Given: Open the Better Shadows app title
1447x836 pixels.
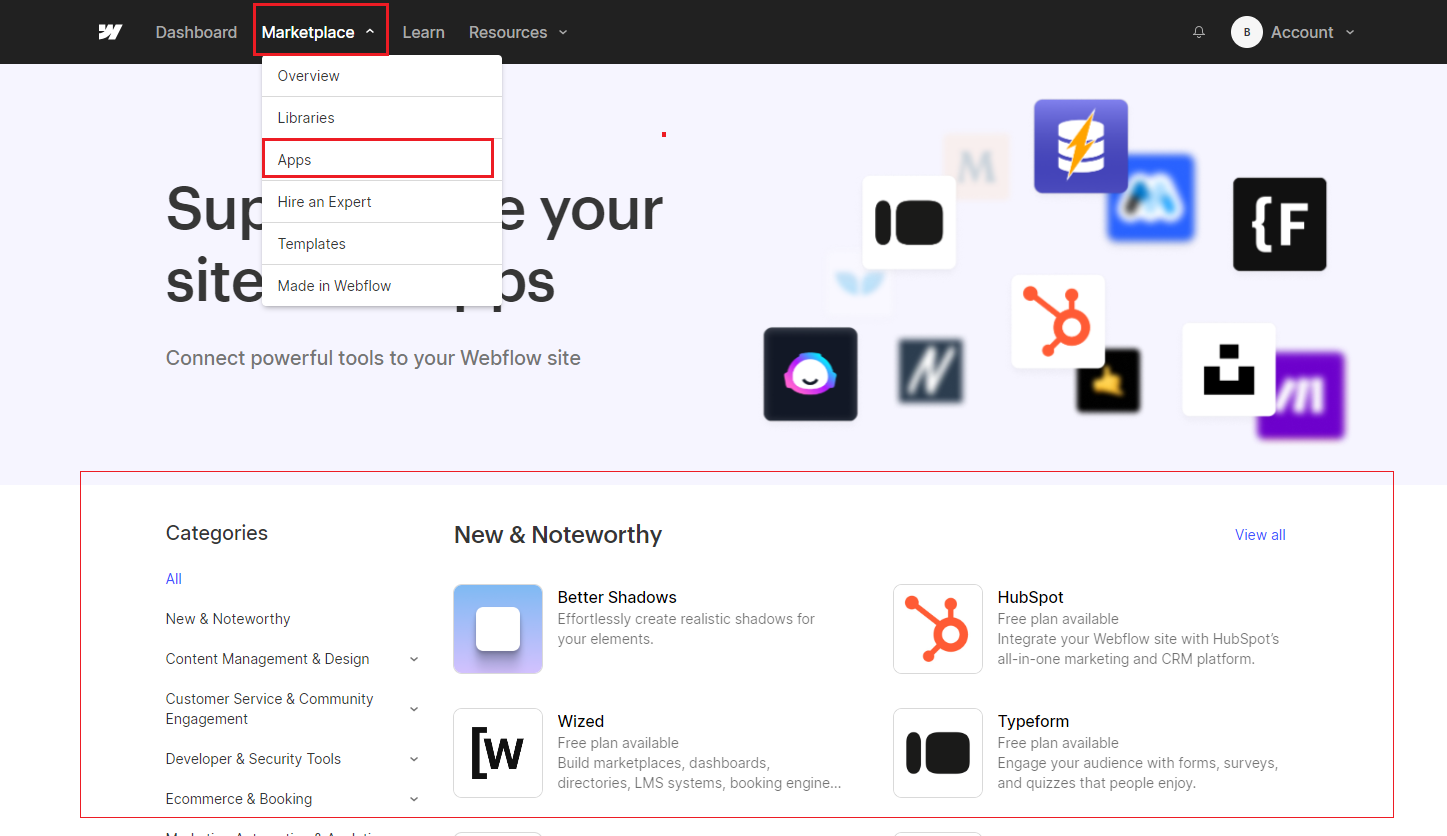Looking at the screenshot, I should pos(617,597).
